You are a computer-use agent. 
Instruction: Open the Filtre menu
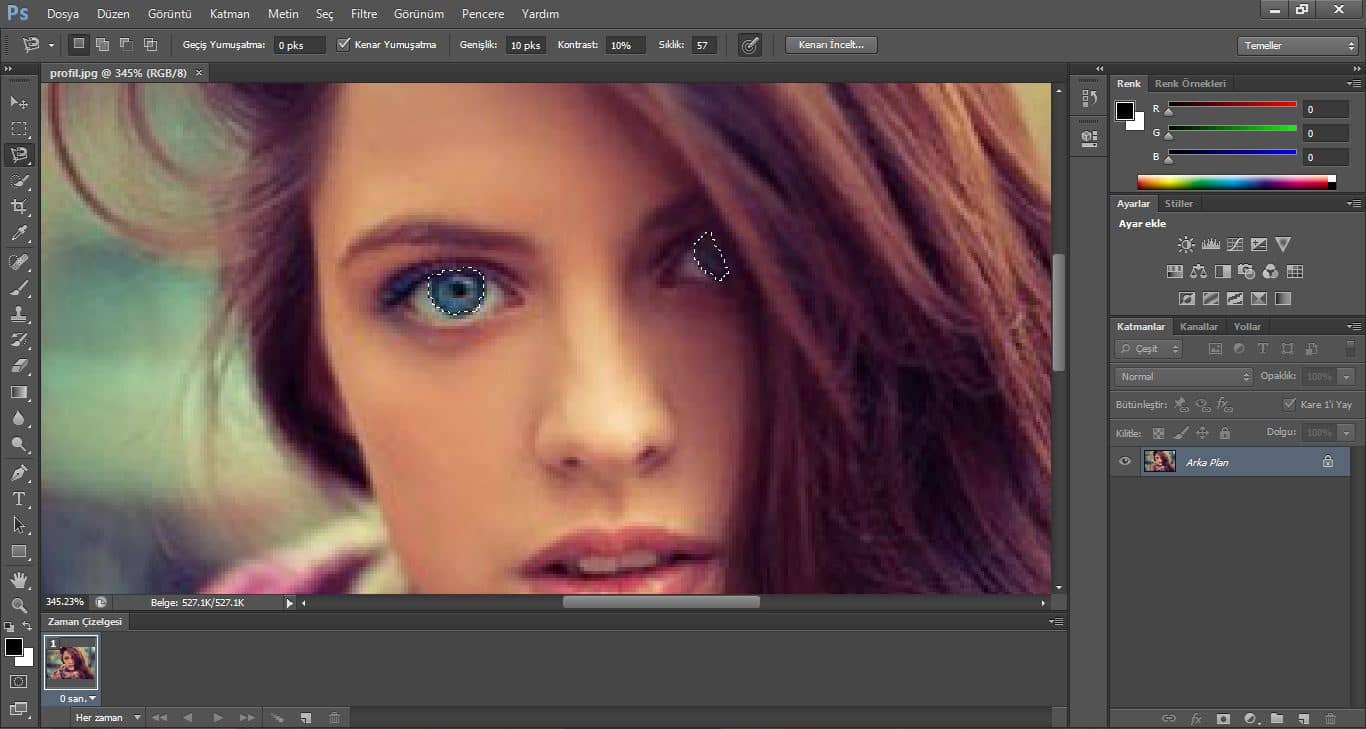(364, 14)
